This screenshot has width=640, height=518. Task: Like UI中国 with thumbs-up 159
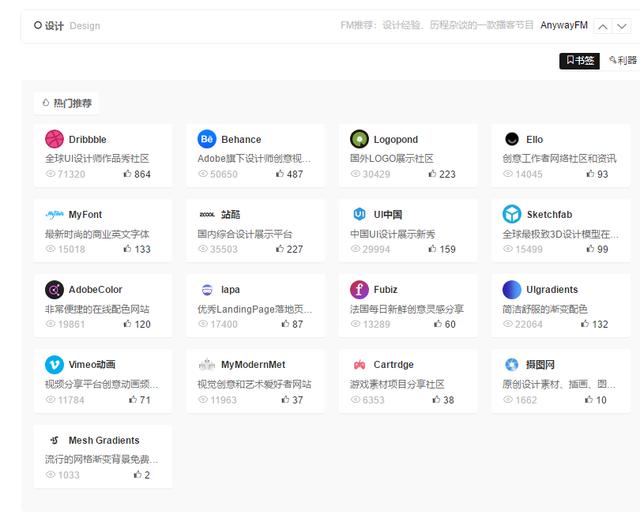pyautogui.click(x=442, y=249)
